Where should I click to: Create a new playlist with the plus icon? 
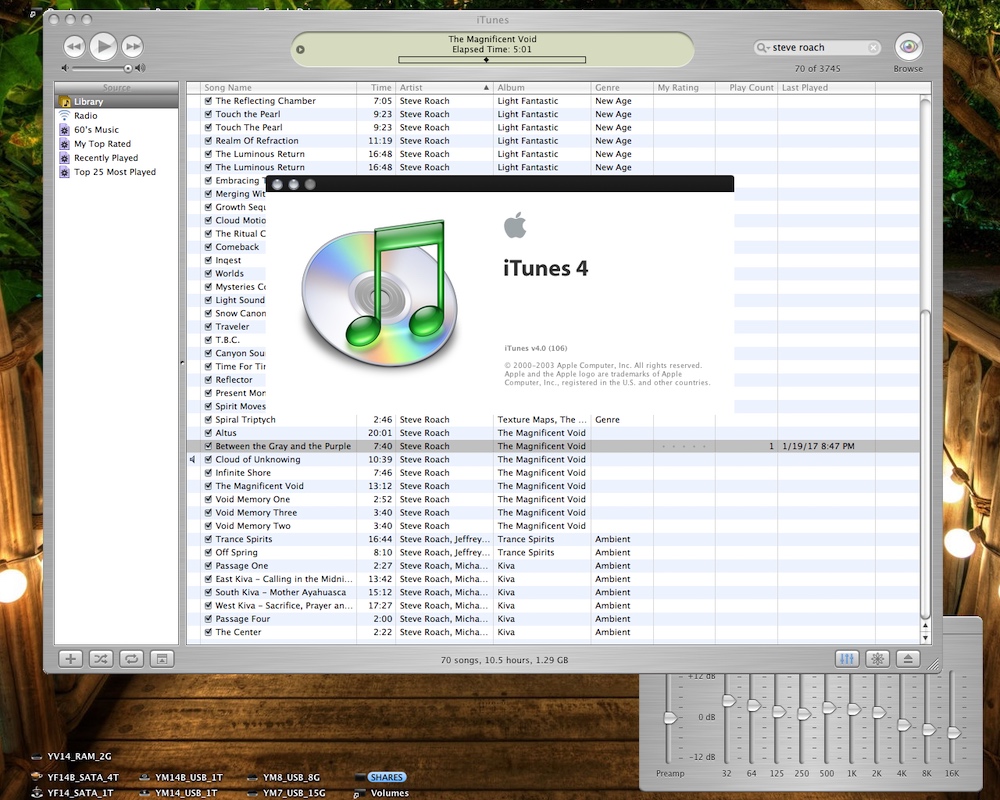(70, 659)
